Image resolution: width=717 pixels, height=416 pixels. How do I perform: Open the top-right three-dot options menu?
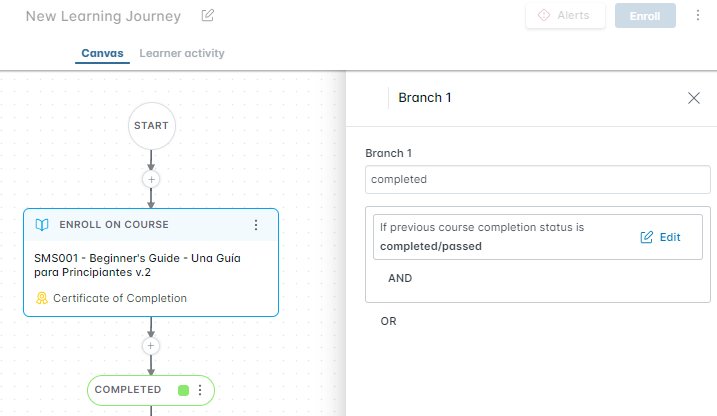[698, 16]
